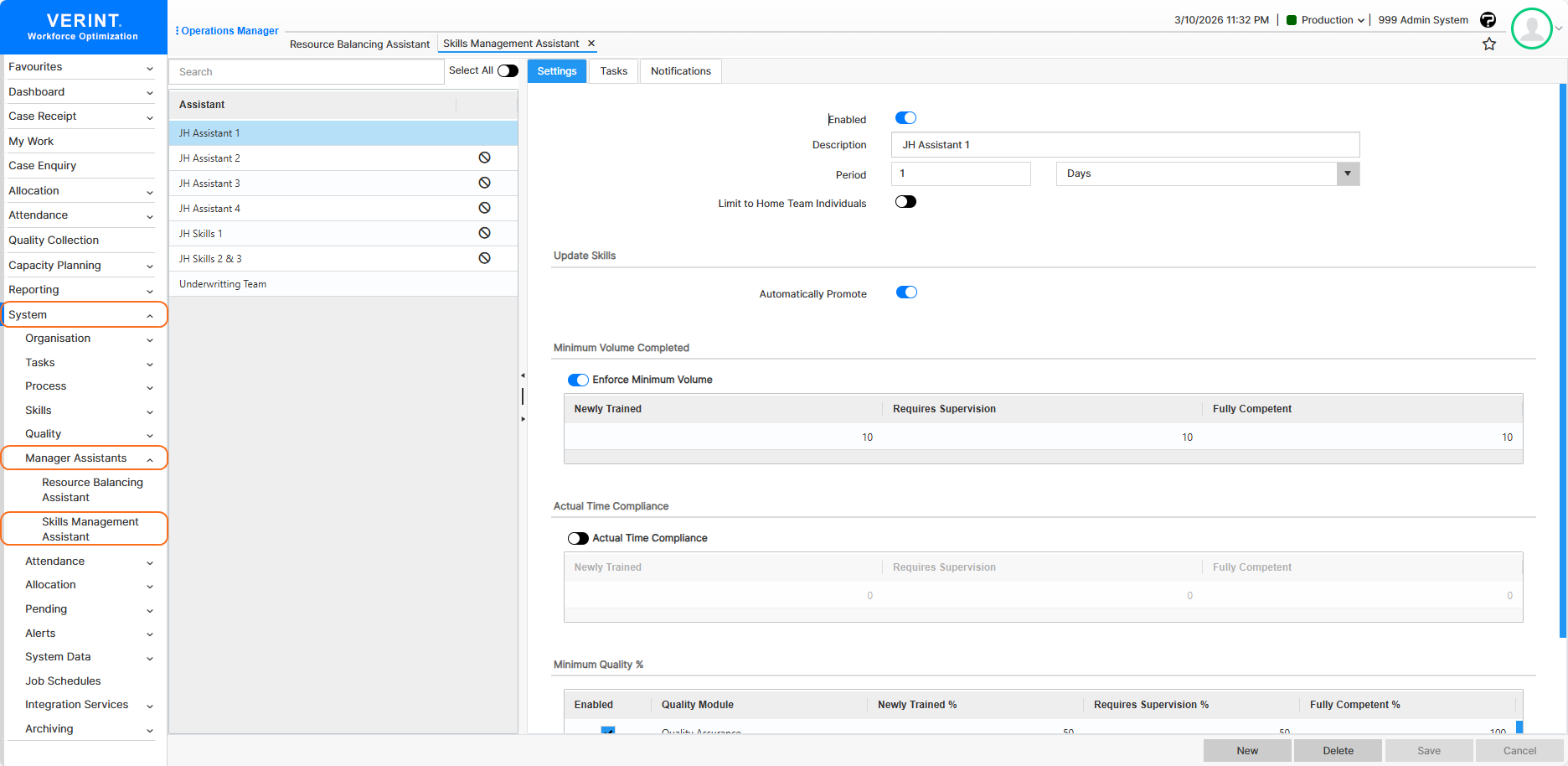Open the Production environment dropdown
Image resolution: width=1568 pixels, height=766 pixels.
(x=1332, y=20)
